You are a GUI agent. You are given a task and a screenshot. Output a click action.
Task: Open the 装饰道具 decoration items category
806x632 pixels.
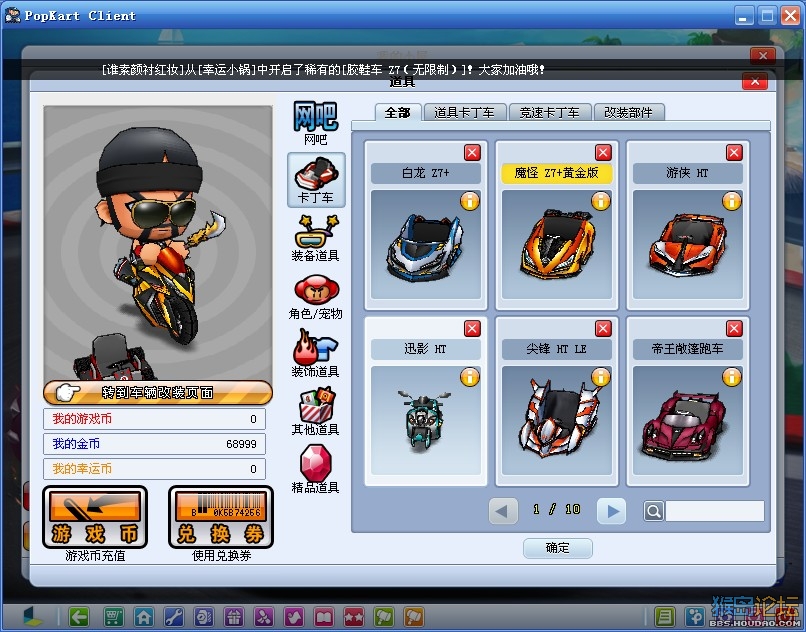coord(315,354)
